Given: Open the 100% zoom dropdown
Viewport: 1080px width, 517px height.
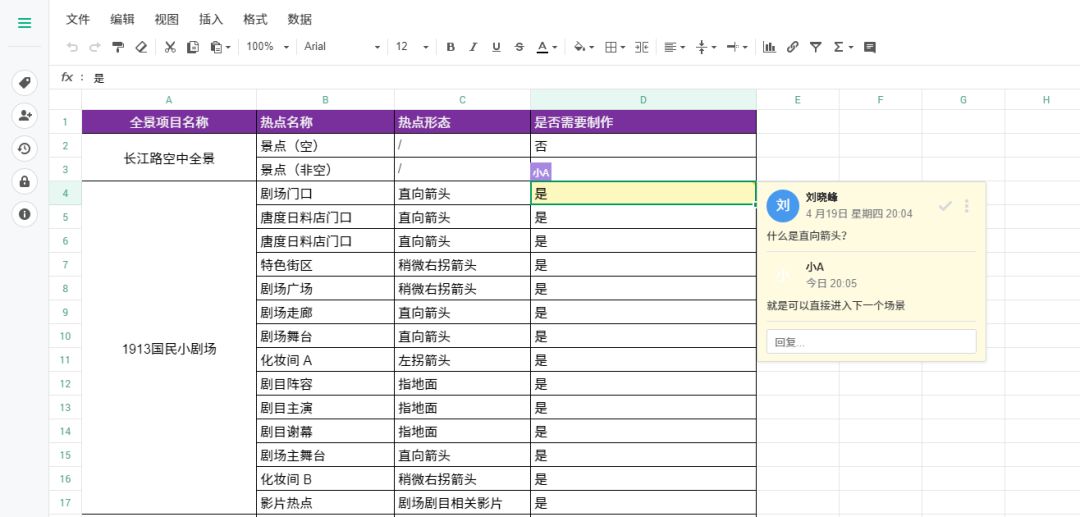Looking at the screenshot, I should coord(267,47).
